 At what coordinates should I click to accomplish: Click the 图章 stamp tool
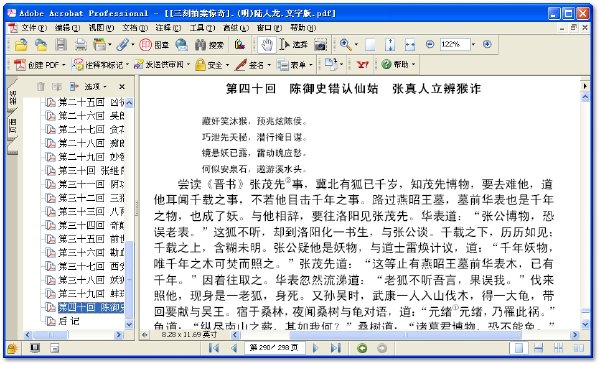(155, 45)
